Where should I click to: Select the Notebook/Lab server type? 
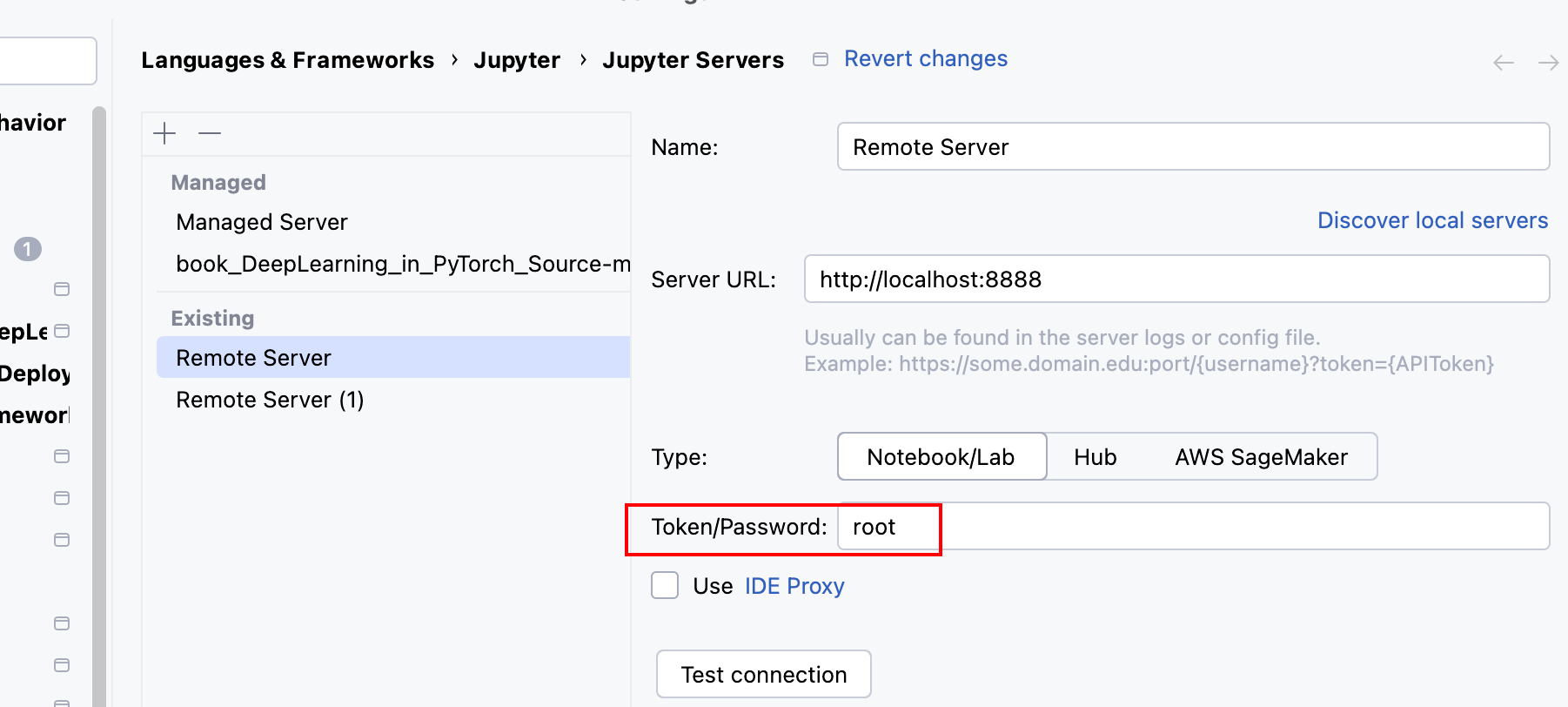[941, 456]
